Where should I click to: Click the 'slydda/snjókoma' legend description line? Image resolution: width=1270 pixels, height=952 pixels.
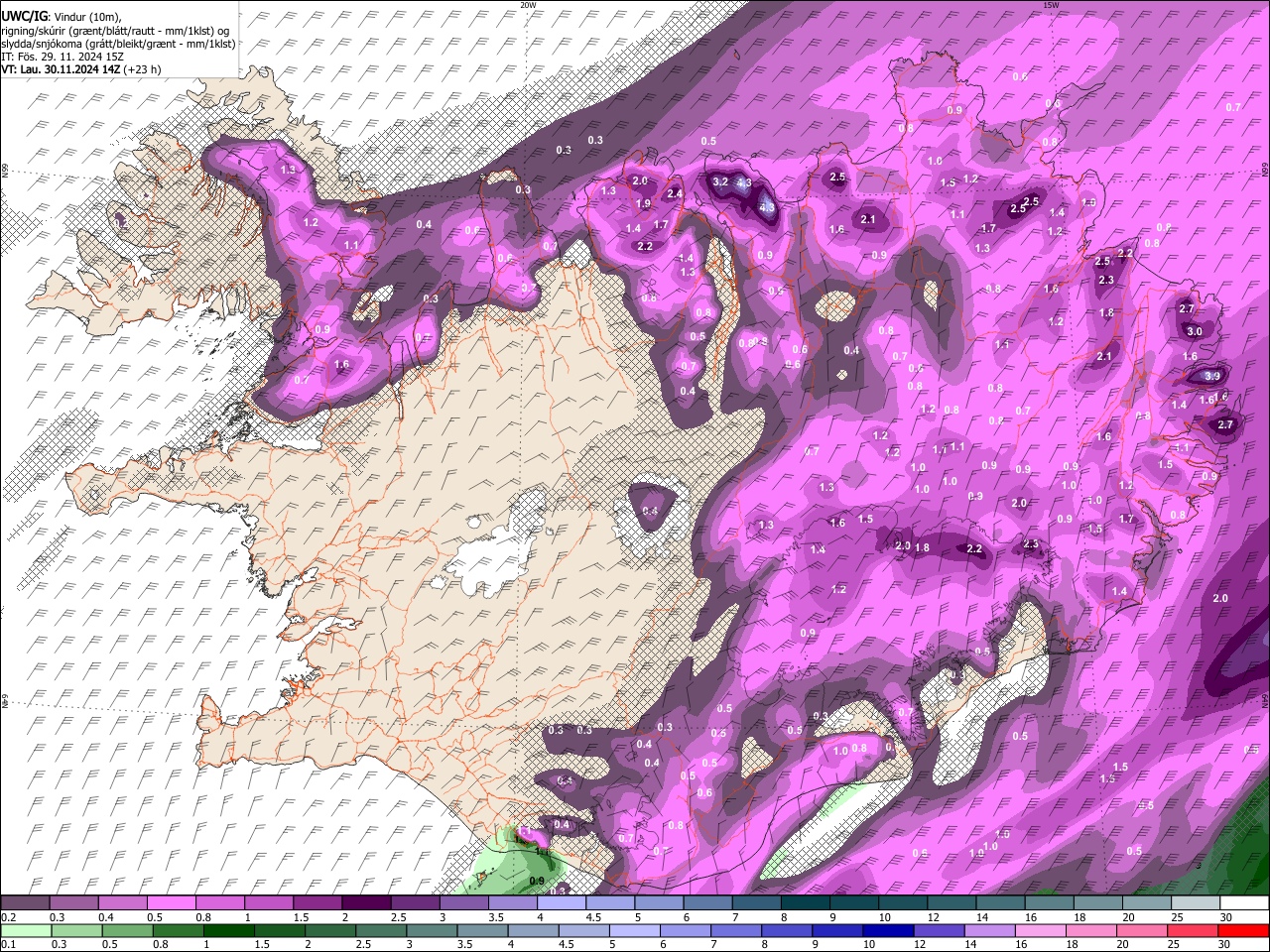[x=118, y=44]
